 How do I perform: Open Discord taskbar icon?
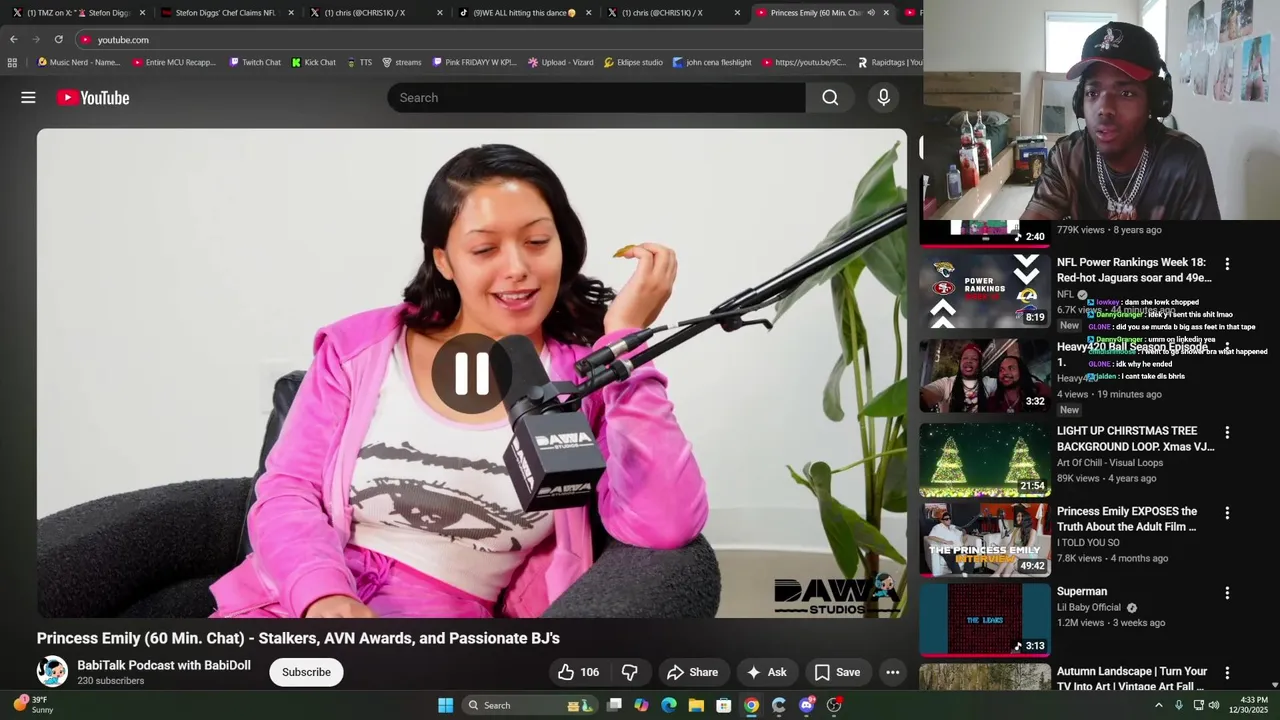tap(806, 705)
